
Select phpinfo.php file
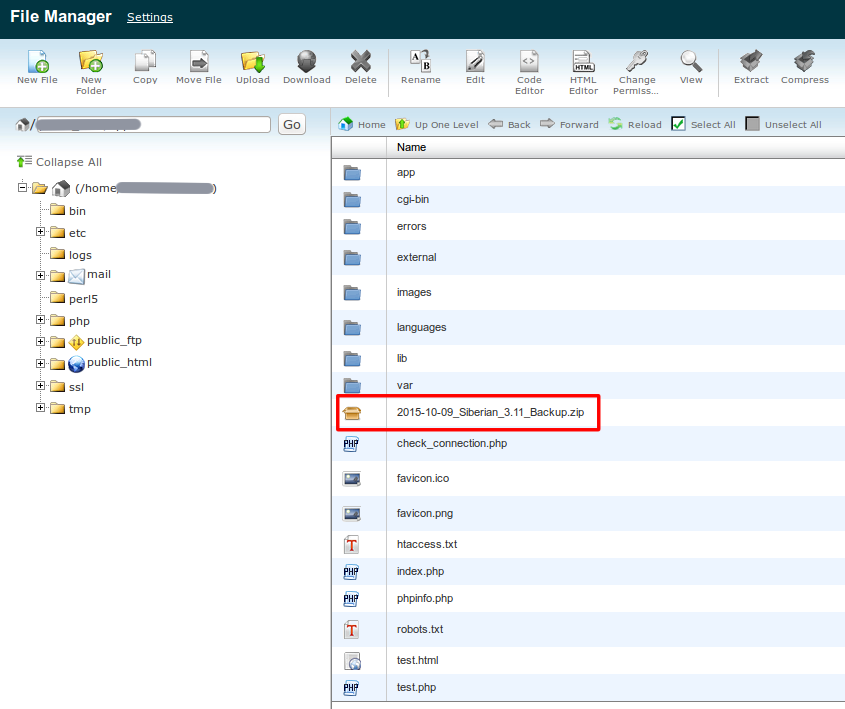pyautogui.click(x=588, y=598)
